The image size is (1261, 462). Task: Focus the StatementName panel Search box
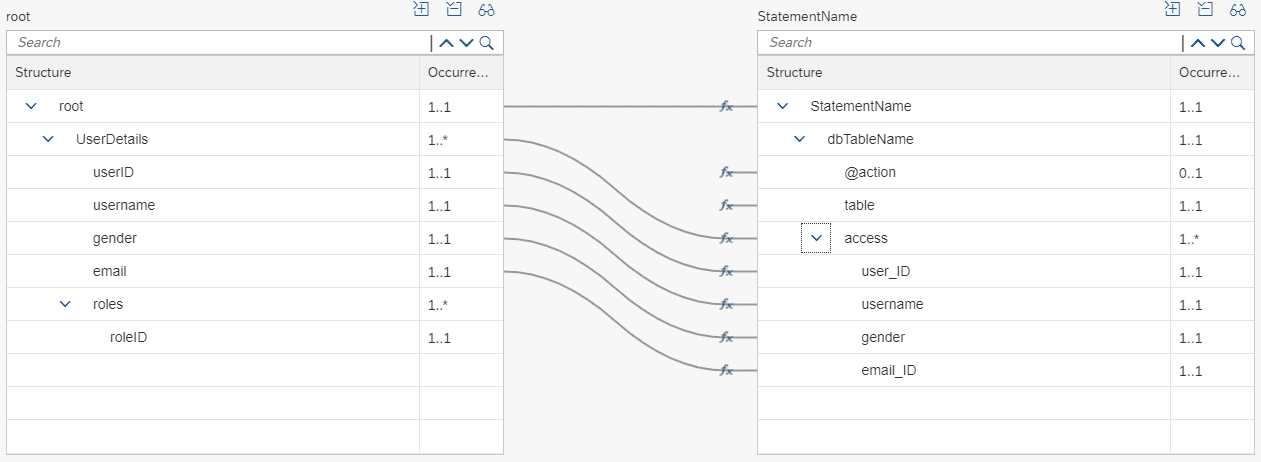click(970, 43)
